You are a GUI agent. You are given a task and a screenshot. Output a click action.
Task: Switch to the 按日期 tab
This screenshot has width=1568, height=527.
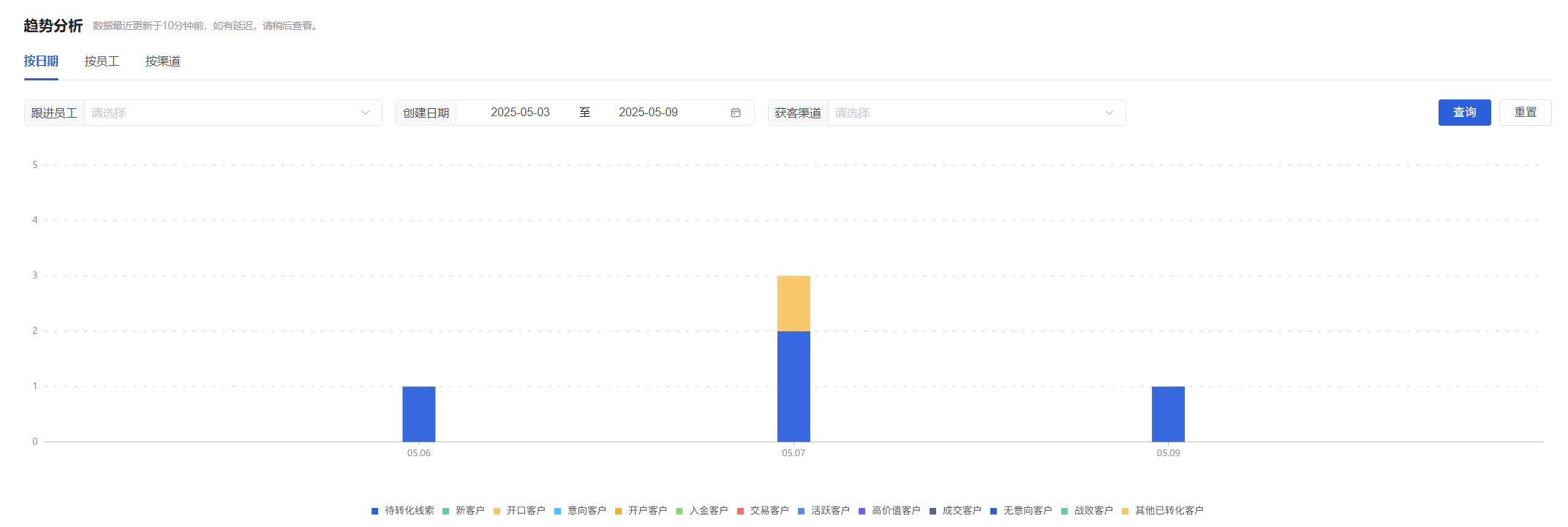click(41, 61)
